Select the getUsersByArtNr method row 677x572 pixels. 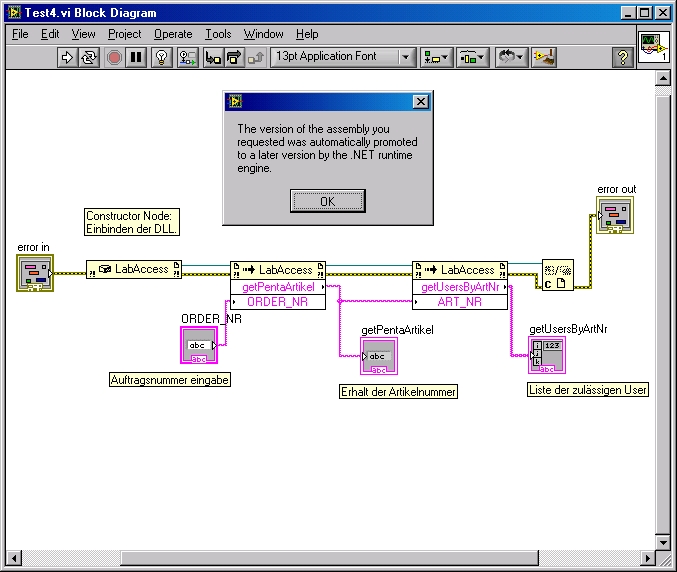[x=460, y=287]
